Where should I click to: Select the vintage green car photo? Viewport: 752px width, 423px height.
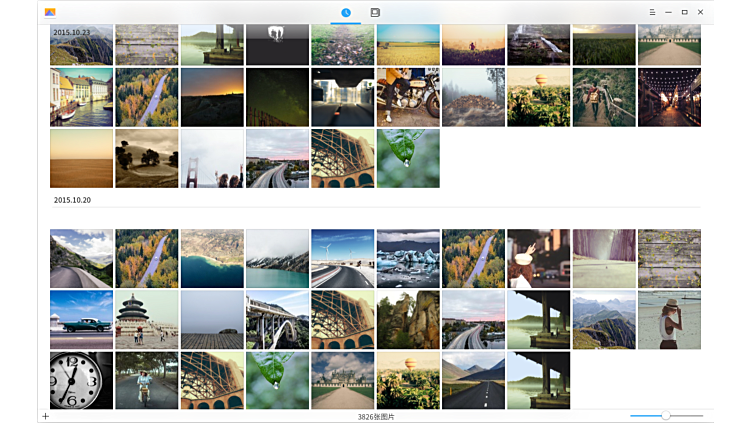point(82,319)
